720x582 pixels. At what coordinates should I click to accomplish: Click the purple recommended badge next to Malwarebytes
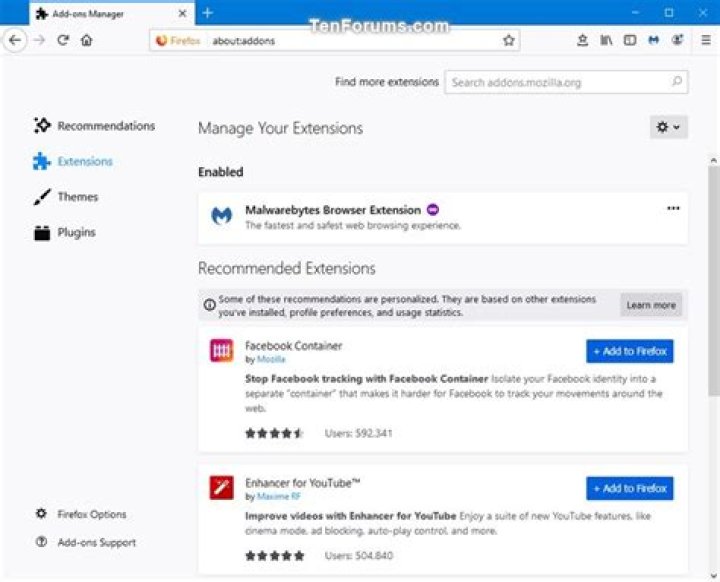pos(433,210)
